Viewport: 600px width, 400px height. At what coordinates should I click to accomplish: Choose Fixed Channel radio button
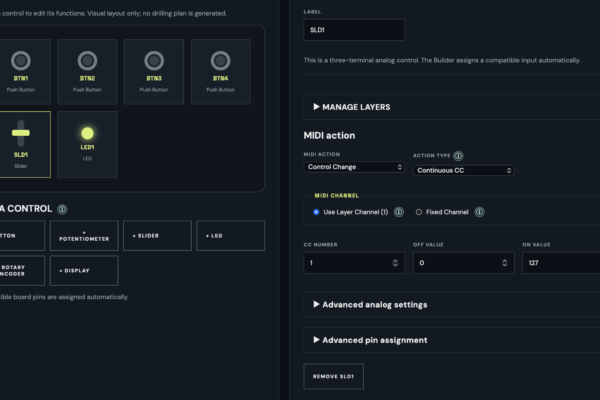click(419, 212)
